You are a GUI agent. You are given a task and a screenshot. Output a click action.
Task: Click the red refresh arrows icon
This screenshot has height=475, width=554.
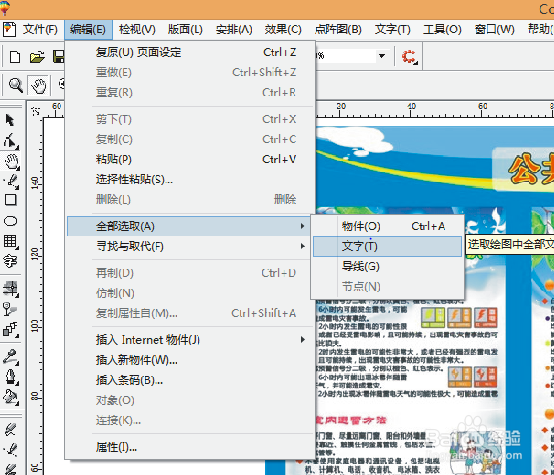409,57
